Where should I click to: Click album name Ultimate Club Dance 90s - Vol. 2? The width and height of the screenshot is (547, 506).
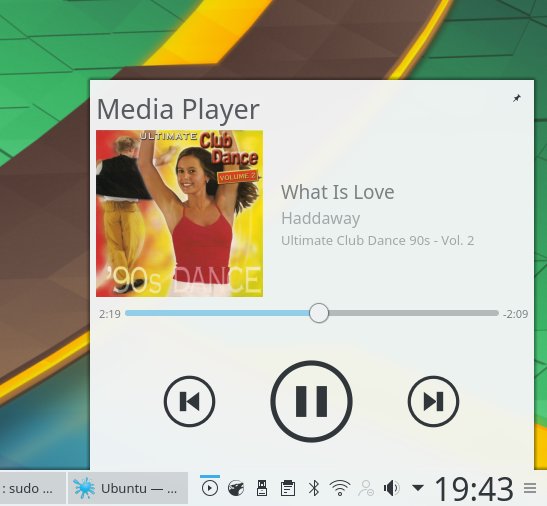(377, 240)
